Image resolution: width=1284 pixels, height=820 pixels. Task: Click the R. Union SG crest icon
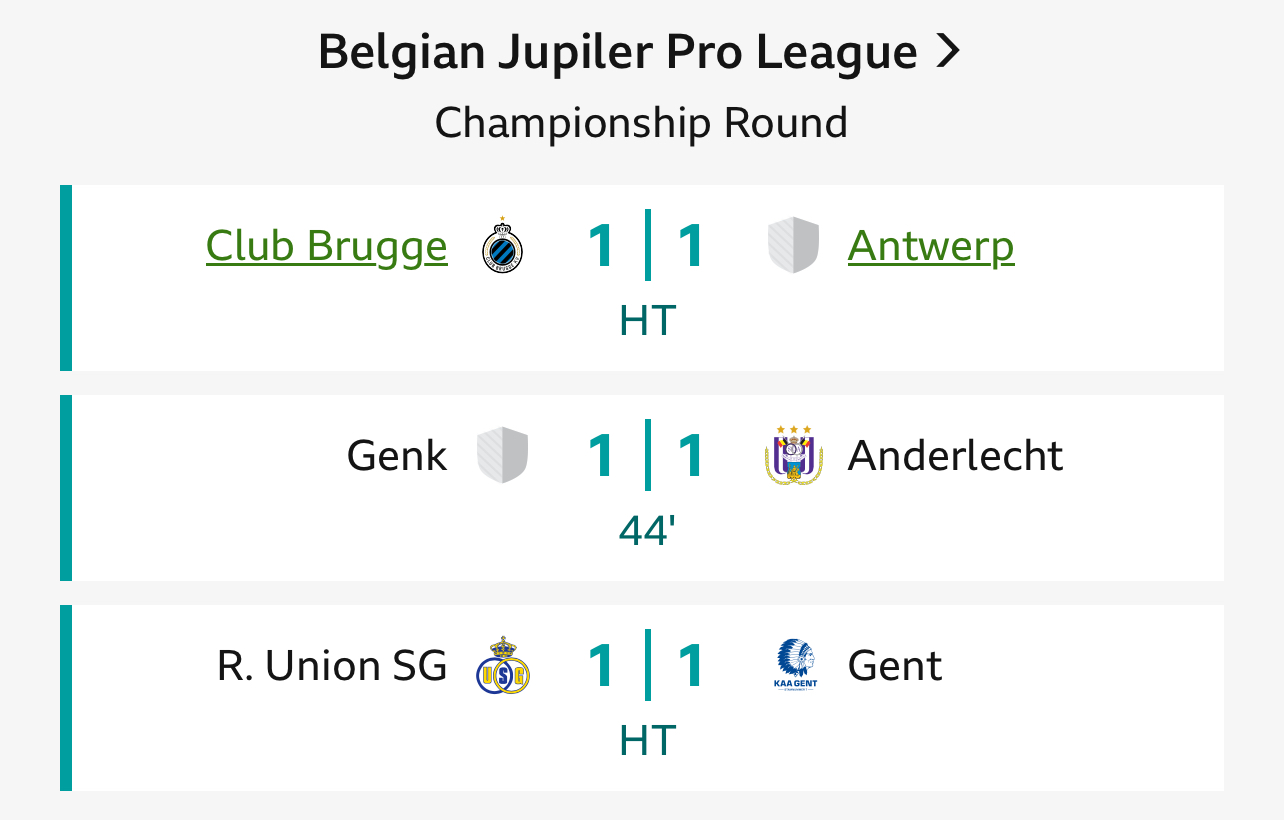502,665
